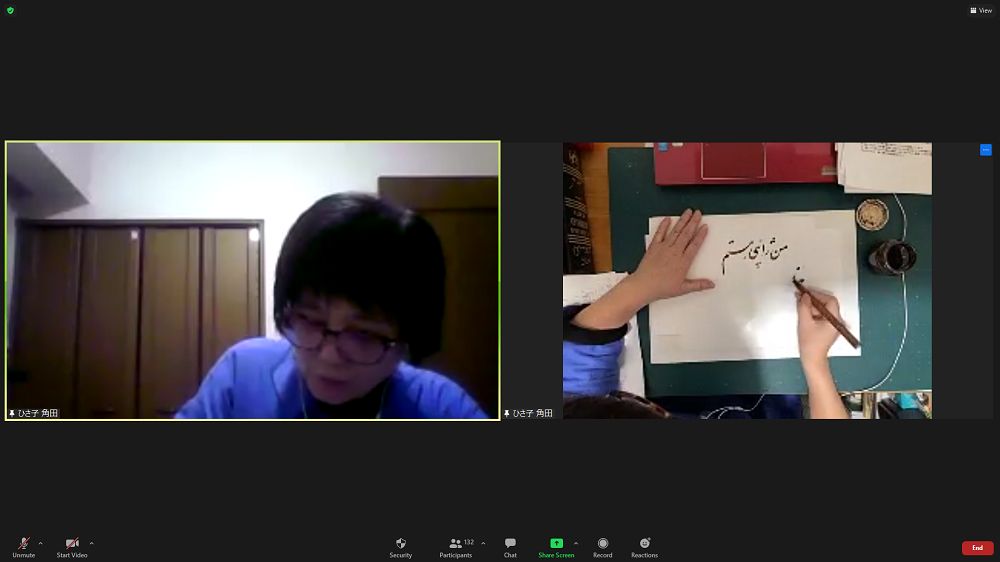The height and width of the screenshot is (562, 1000).
Task: Click the green Share Screen icon
Action: (x=556, y=544)
